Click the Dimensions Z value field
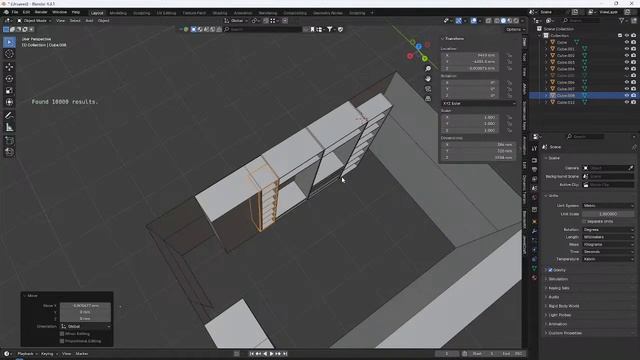Image resolution: width=640 pixels, height=360 pixels. pos(478,157)
